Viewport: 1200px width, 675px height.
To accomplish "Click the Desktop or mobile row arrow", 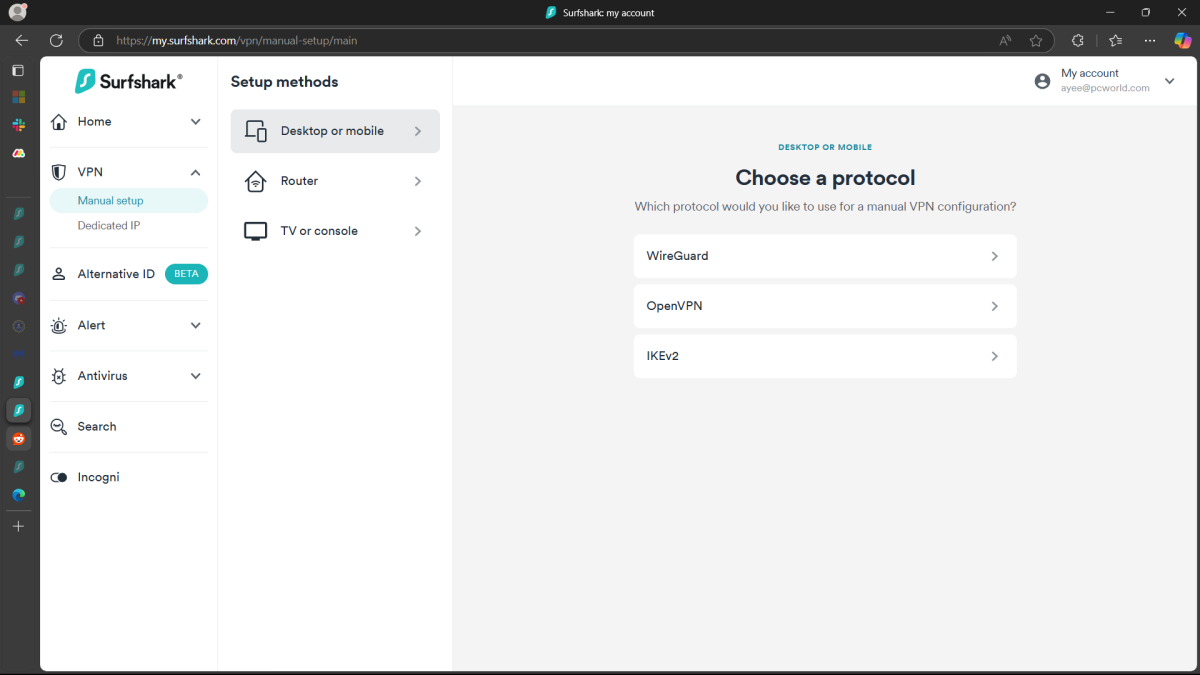I will tap(418, 131).
